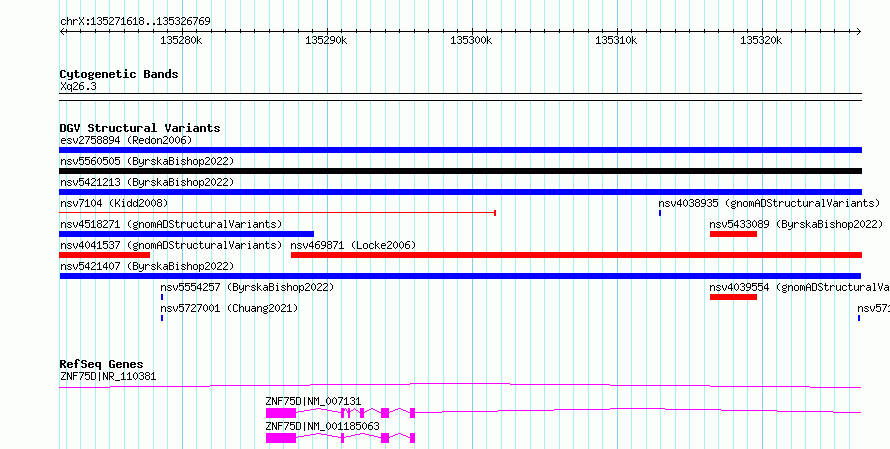
Task: Click the thin red nsv7104 variant line
Action: coord(278,213)
